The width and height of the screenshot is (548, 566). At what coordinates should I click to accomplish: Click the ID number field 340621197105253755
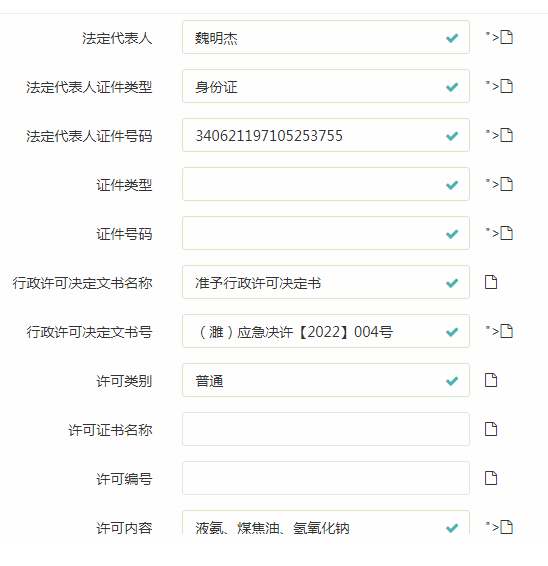326,135
